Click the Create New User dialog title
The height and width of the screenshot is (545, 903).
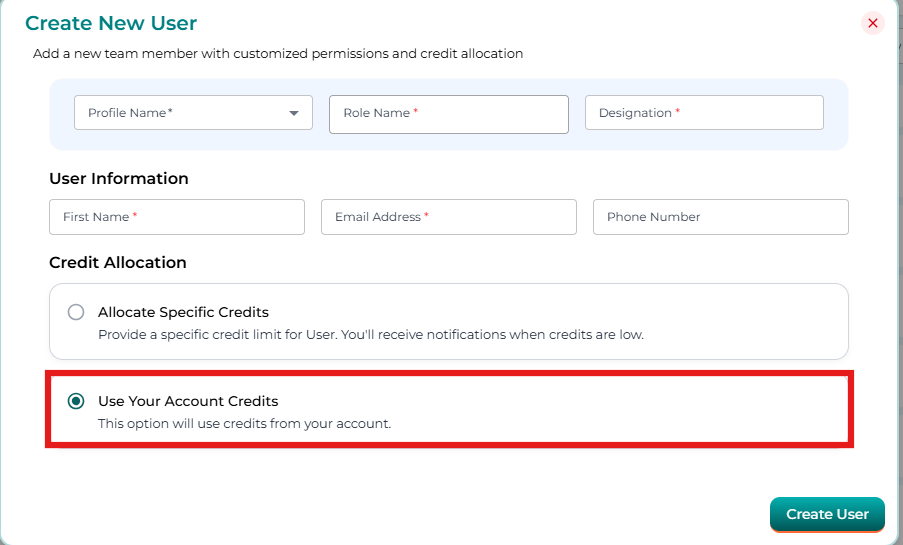point(111,23)
